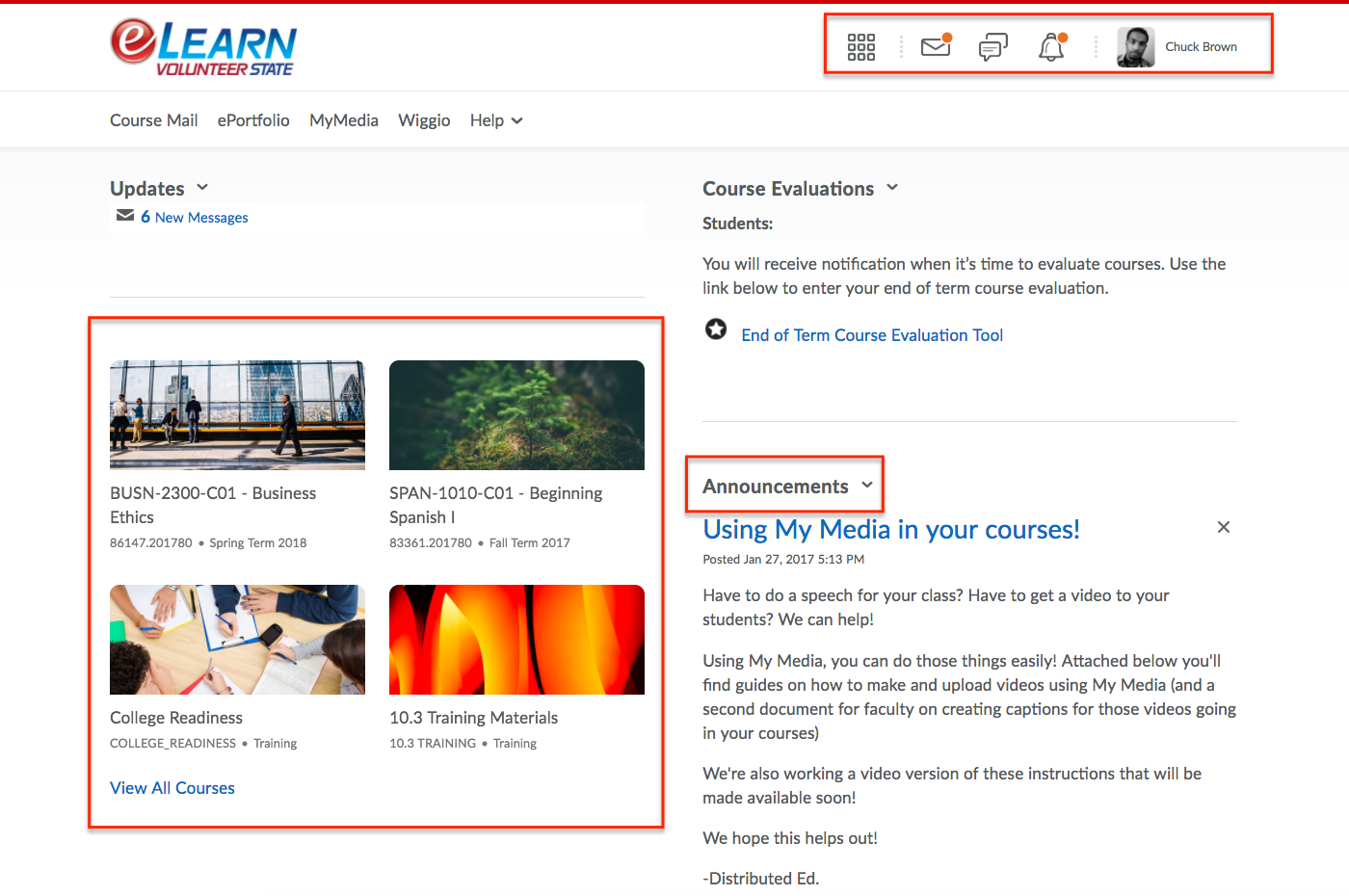This screenshot has height=896, width=1349.
Task: Expand the Updates widget chevron
Action: point(202,188)
